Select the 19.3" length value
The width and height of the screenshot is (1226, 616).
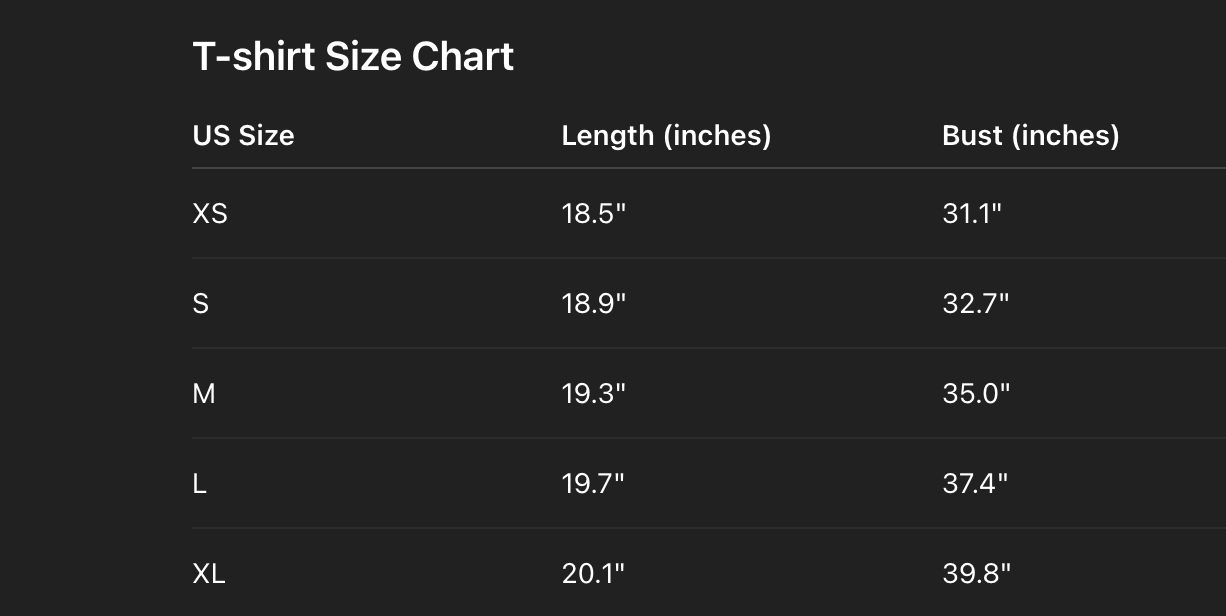pyautogui.click(x=593, y=394)
